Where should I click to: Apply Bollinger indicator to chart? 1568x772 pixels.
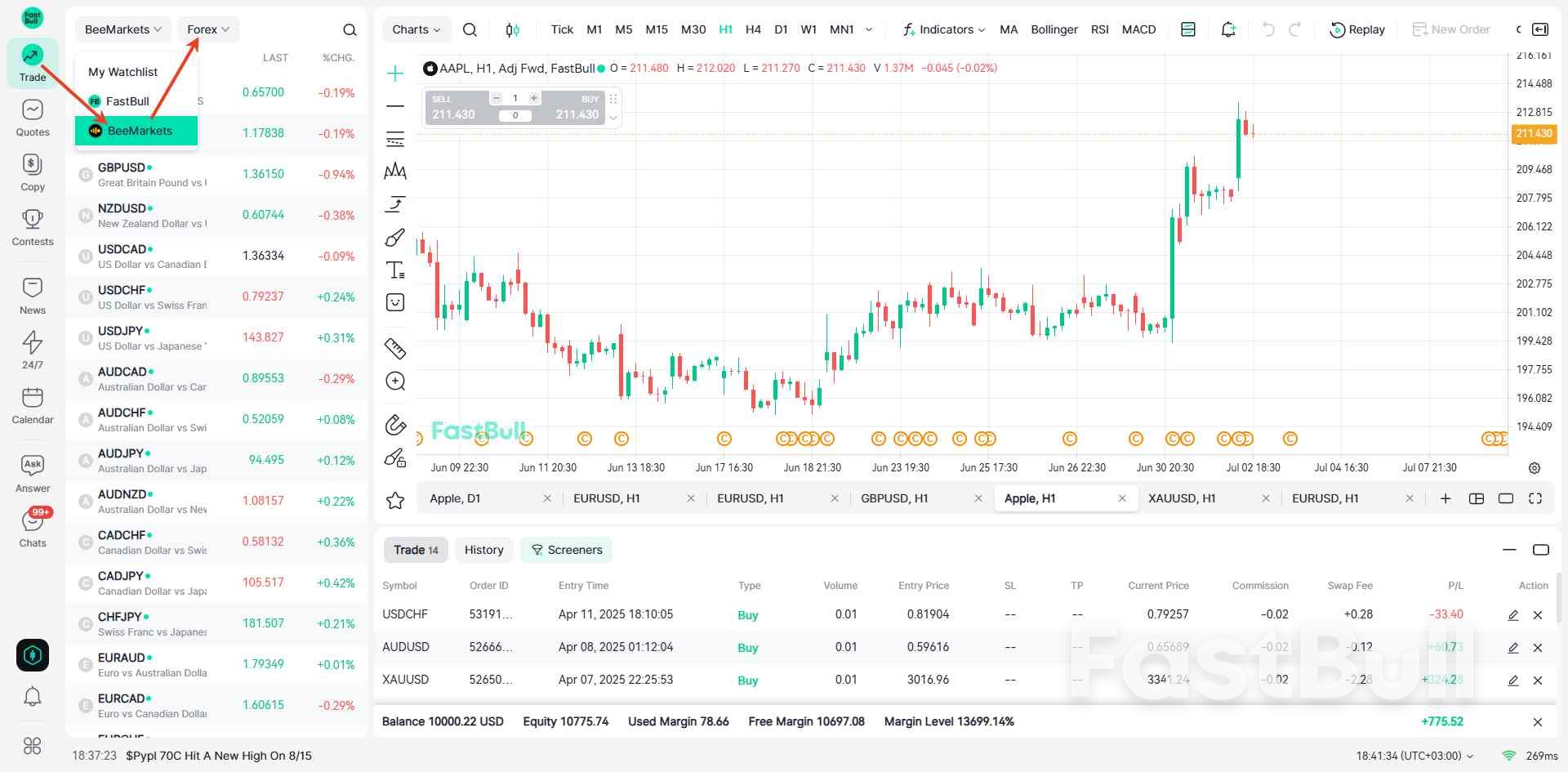[x=1053, y=29]
